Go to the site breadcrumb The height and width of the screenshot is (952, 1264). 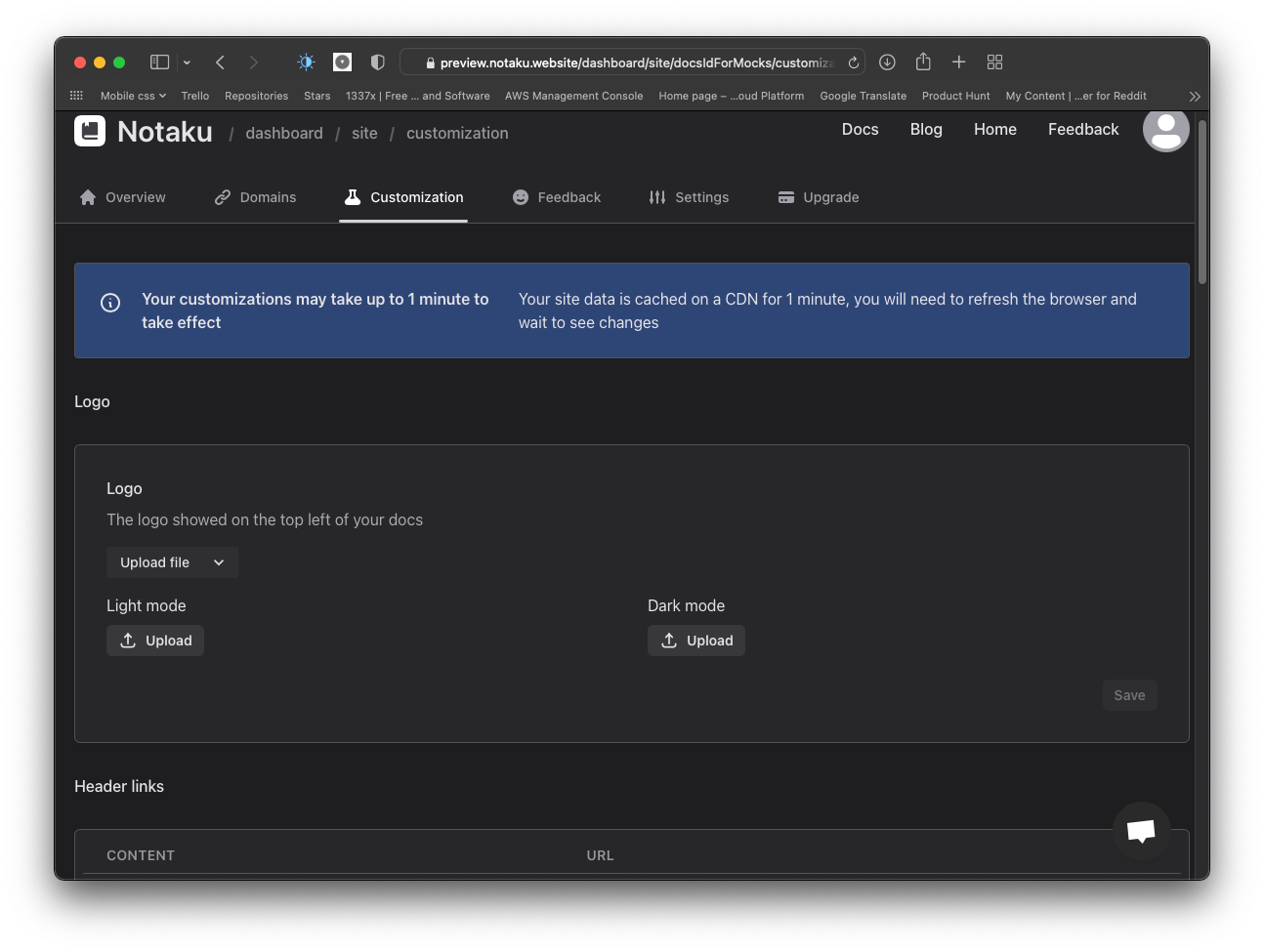pyautogui.click(x=364, y=133)
